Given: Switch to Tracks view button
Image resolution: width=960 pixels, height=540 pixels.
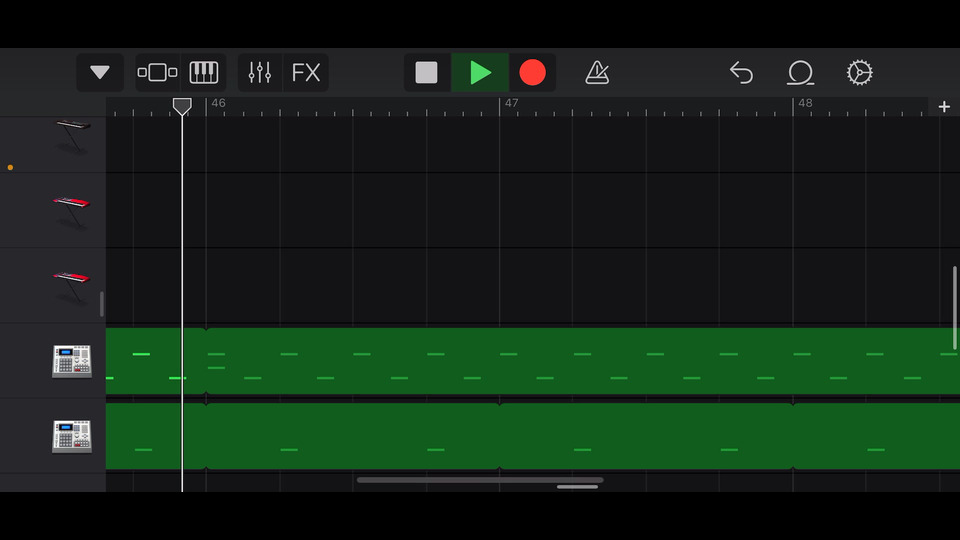Looking at the screenshot, I should 157,72.
